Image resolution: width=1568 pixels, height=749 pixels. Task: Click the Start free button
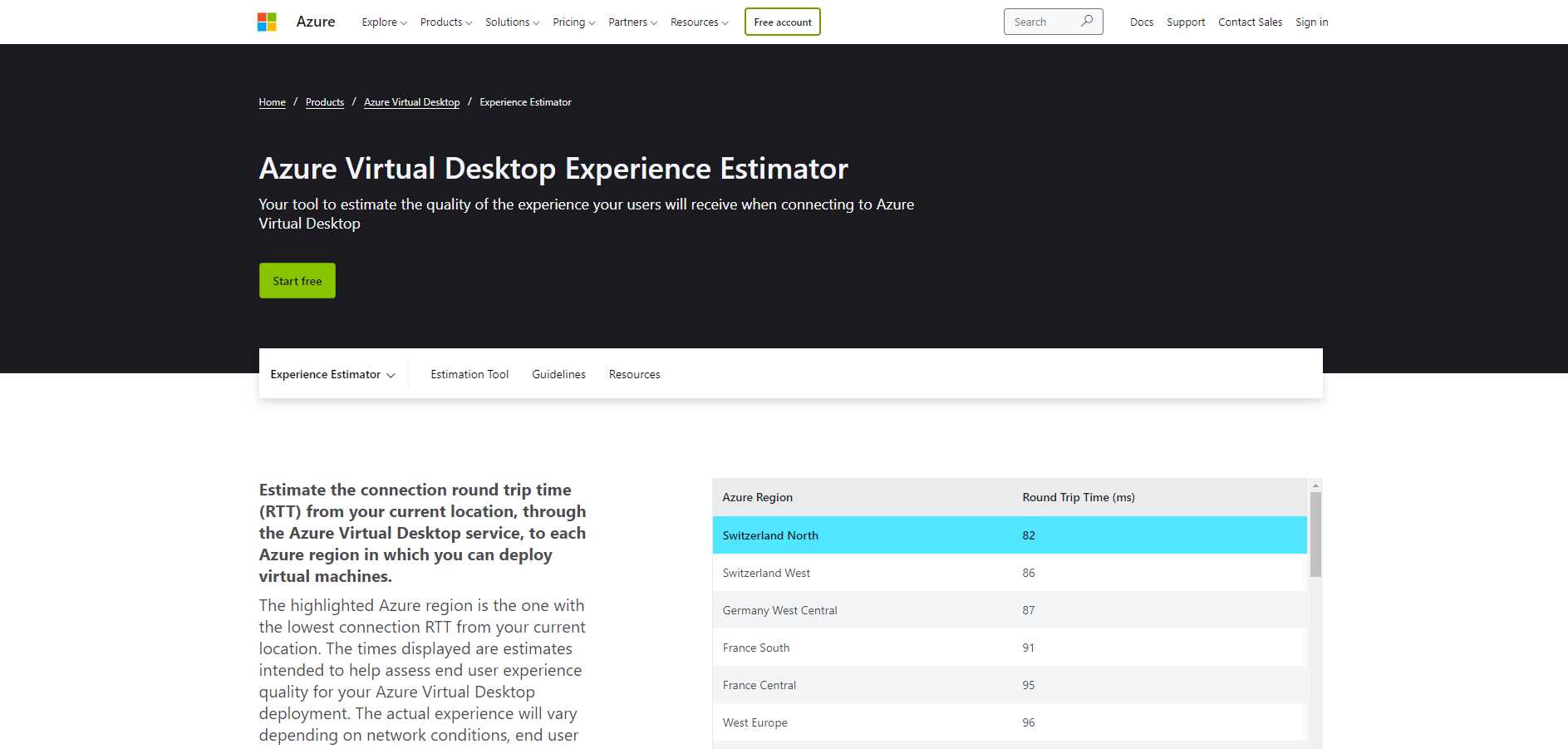tap(297, 280)
